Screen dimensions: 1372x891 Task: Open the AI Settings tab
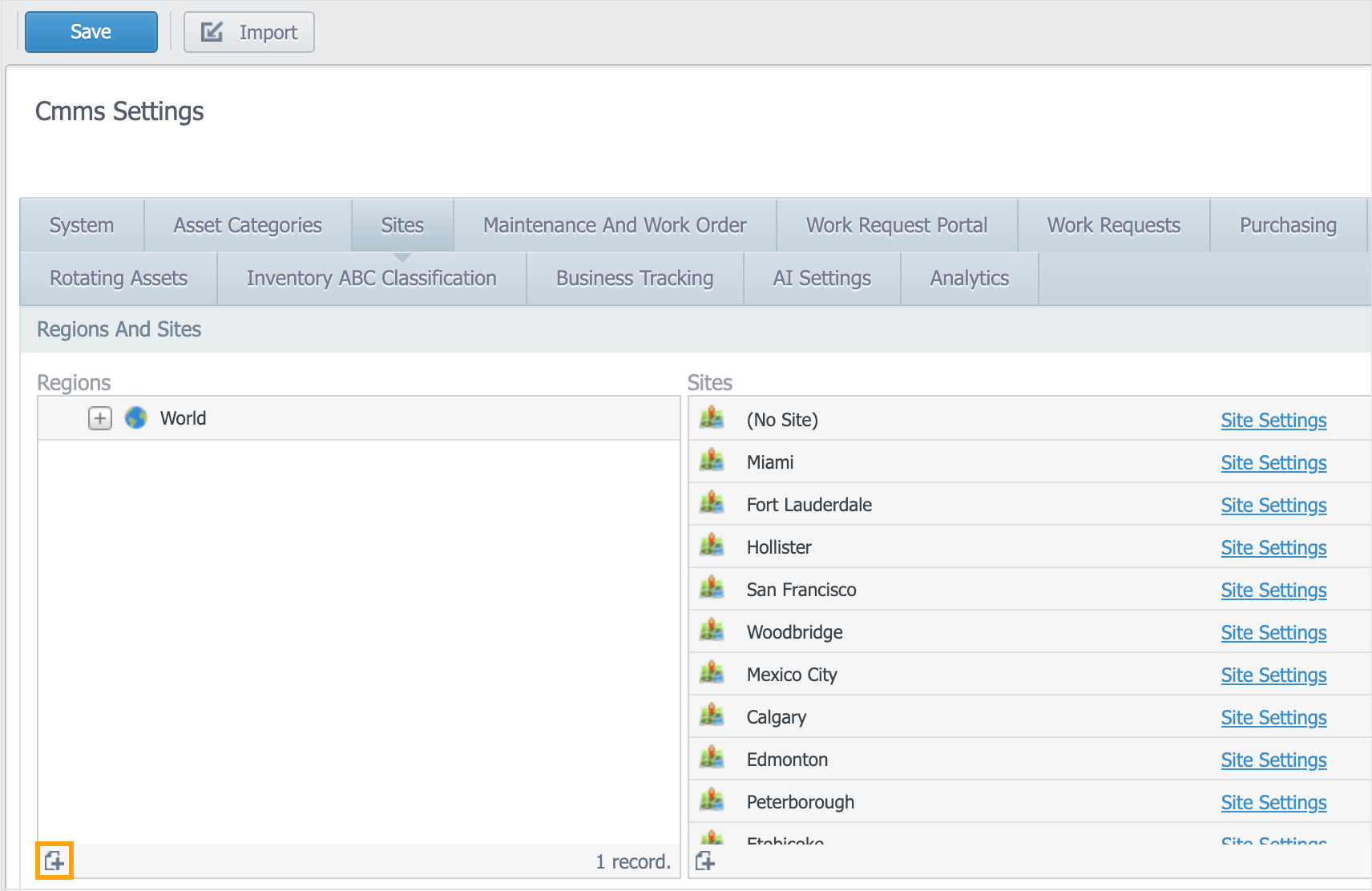pyautogui.click(x=821, y=278)
